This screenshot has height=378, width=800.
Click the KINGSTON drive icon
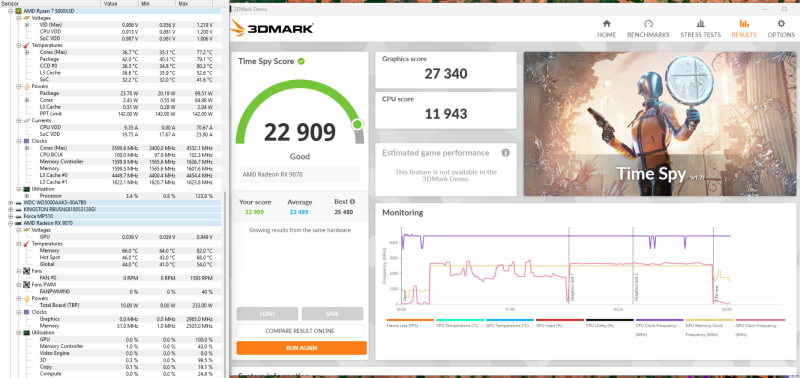click(x=18, y=209)
